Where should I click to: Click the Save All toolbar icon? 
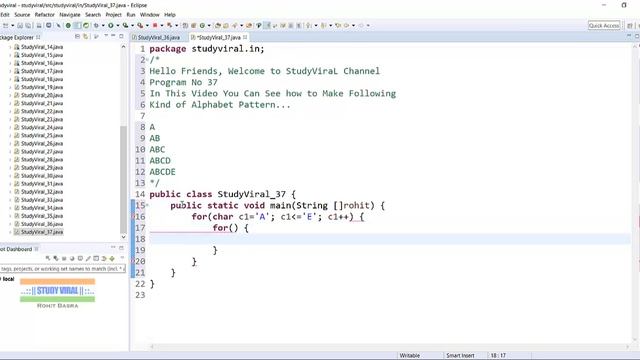[x=28, y=25]
